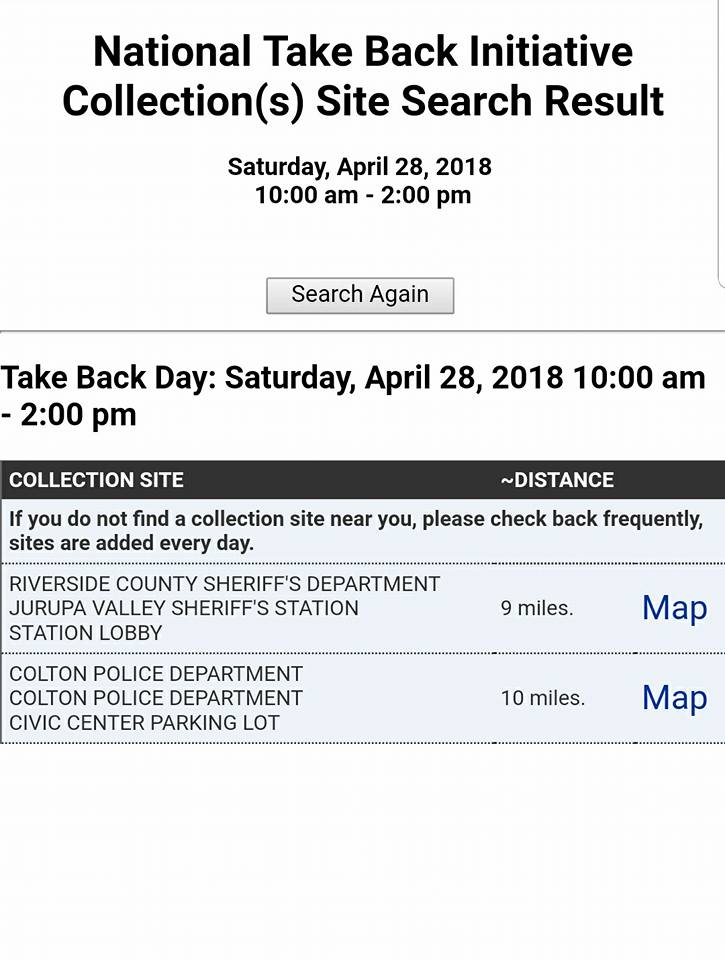725x960 pixels.
Task: Click the Search Again button
Action: coord(360,295)
